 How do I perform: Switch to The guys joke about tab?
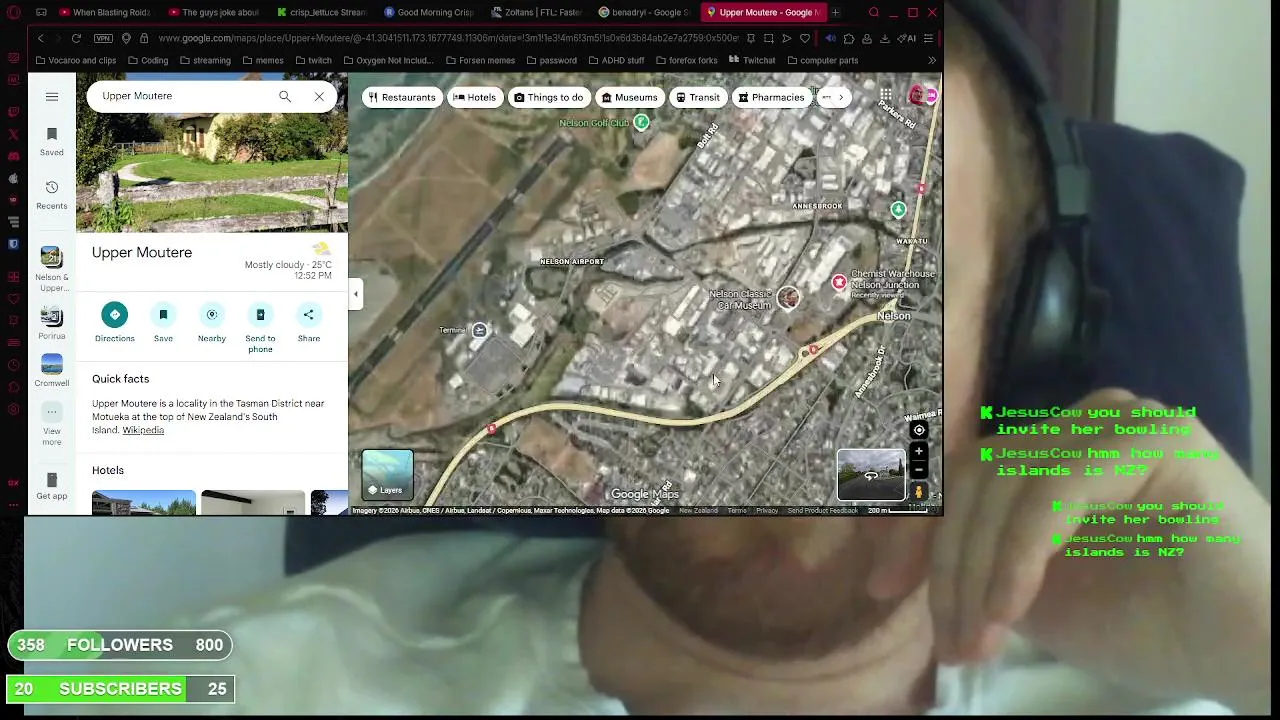click(x=213, y=12)
